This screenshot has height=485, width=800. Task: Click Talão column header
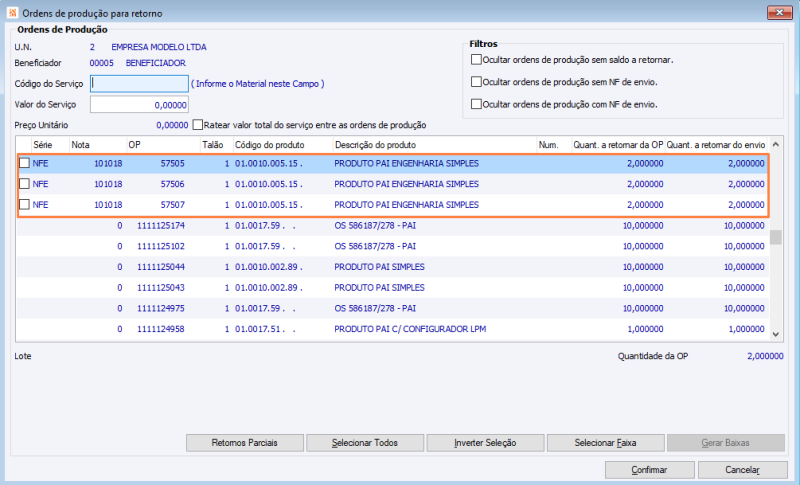216,145
